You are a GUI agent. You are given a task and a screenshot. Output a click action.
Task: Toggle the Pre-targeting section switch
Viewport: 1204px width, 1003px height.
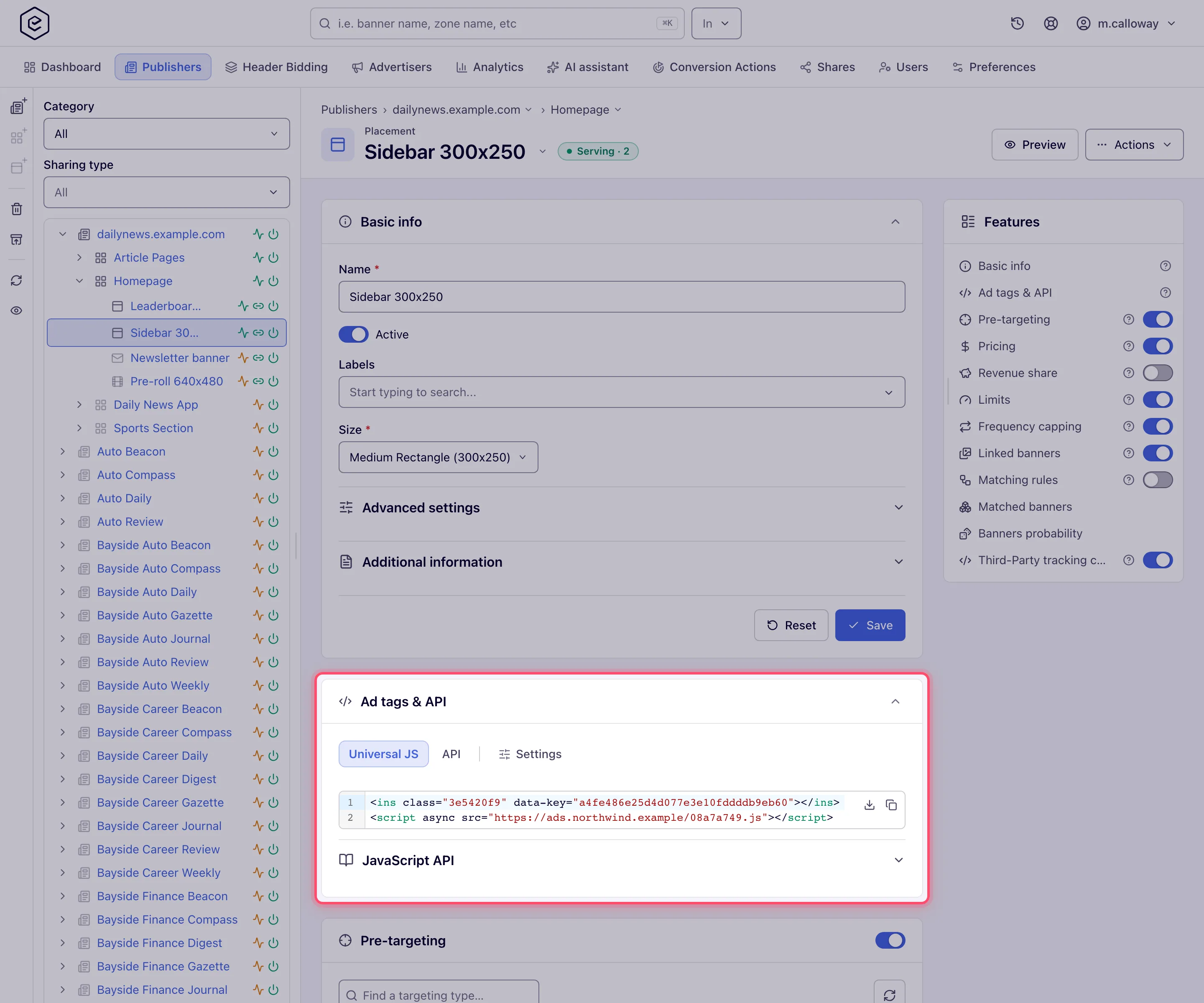tap(890, 940)
